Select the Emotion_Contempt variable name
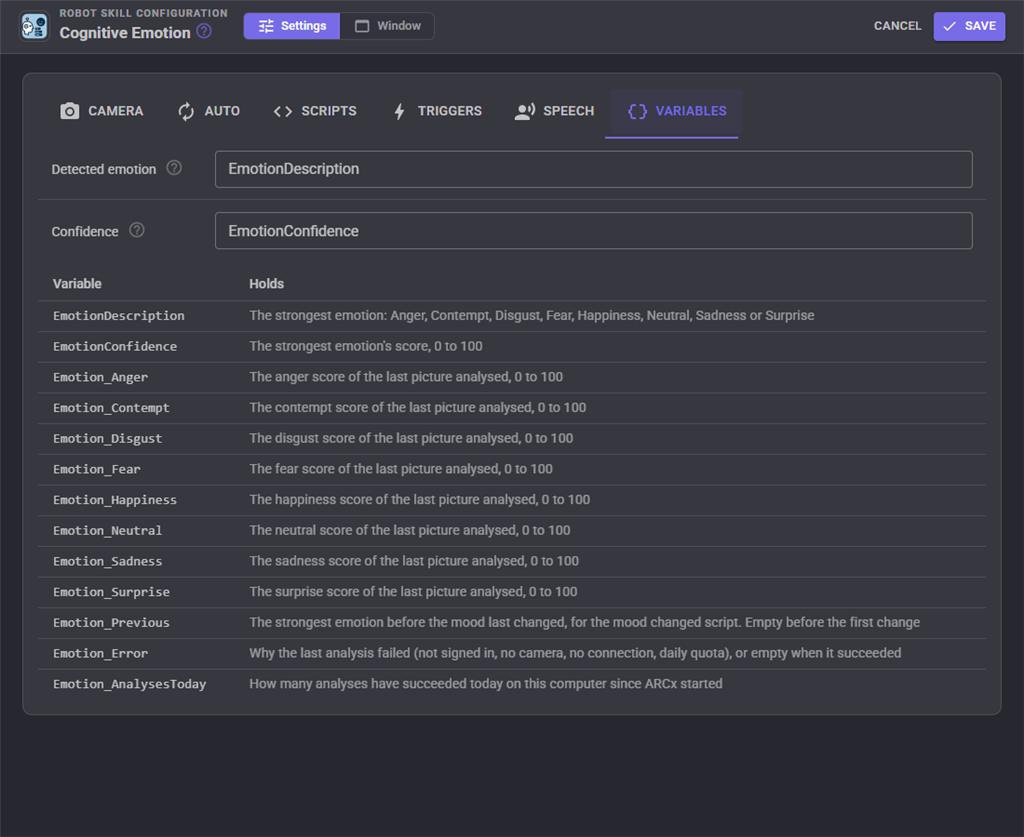This screenshot has height=837, width=1024. [111, 408]
